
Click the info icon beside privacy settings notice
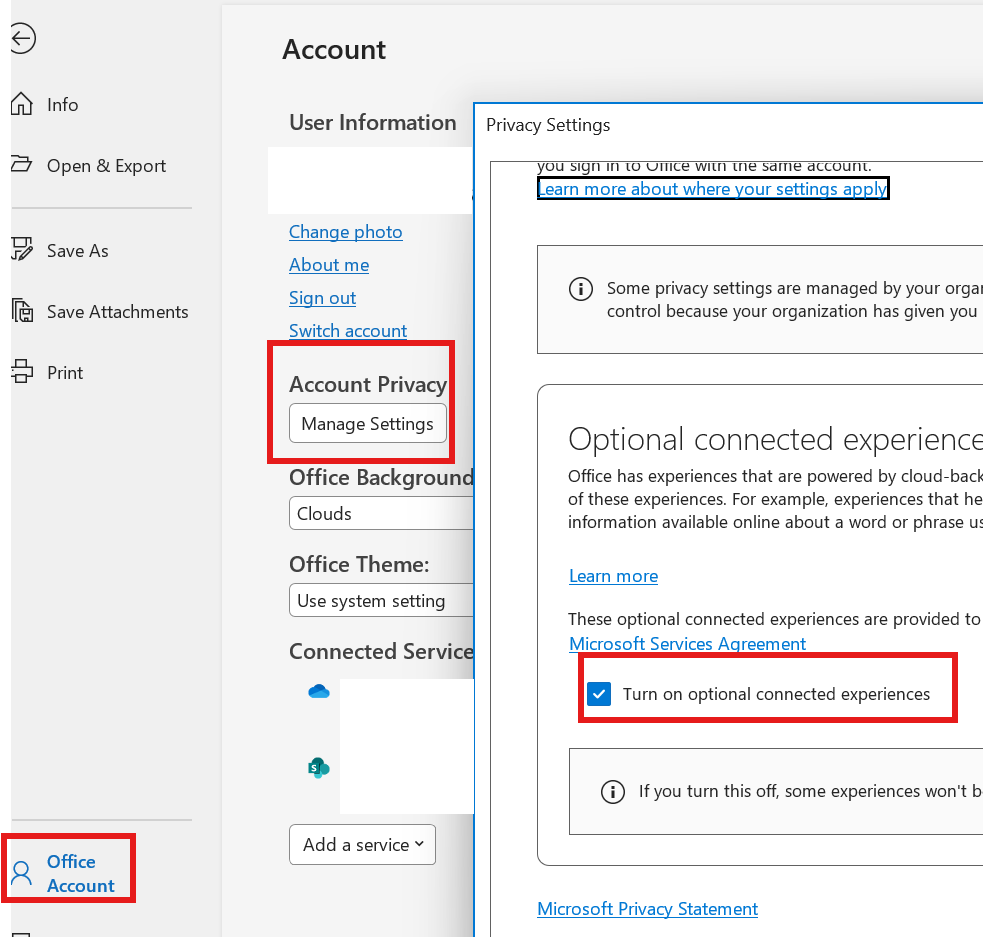coord(581,289)
